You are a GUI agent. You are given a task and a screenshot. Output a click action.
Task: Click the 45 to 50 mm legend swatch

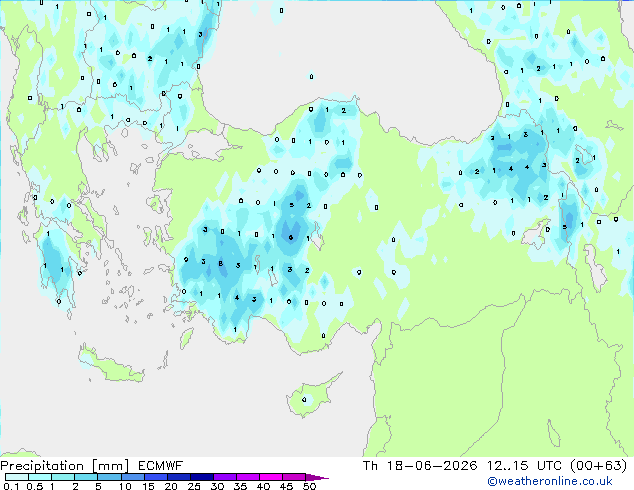tap(294, 477)
